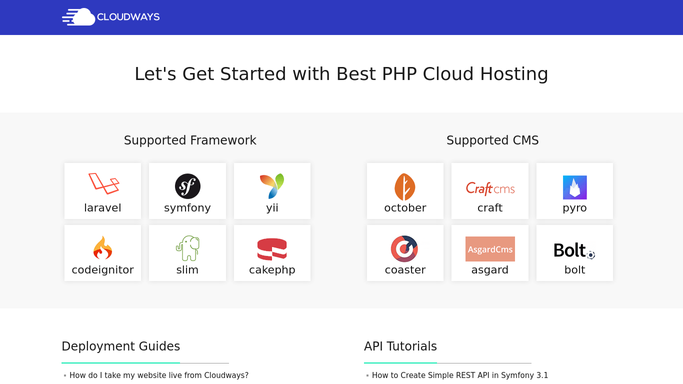Select the October CMS leaf icon

click(405, 187)
